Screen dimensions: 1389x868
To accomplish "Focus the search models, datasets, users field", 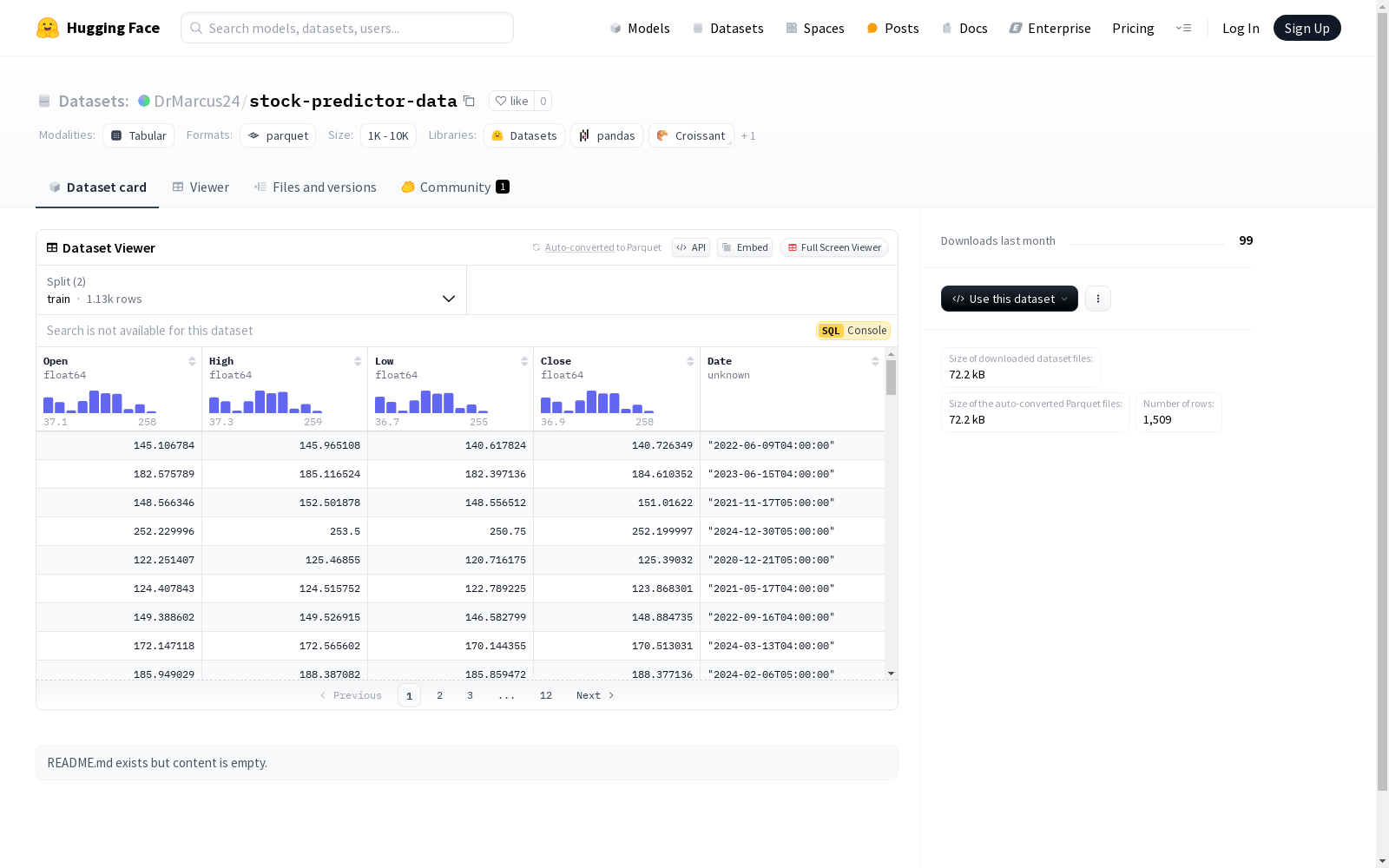I will [347, 28].
